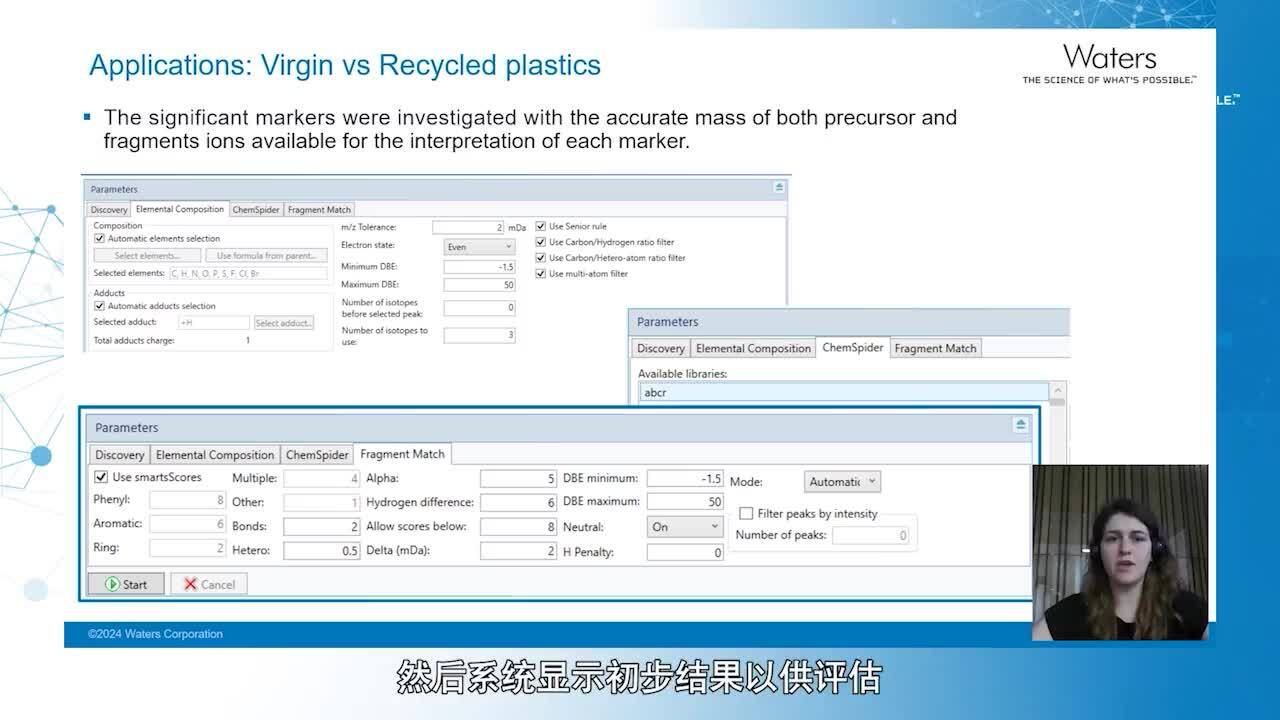The height and width of the screenshot is (720, 1280).
Task: Select the abcr library entry
Action: tap(844, 393)
